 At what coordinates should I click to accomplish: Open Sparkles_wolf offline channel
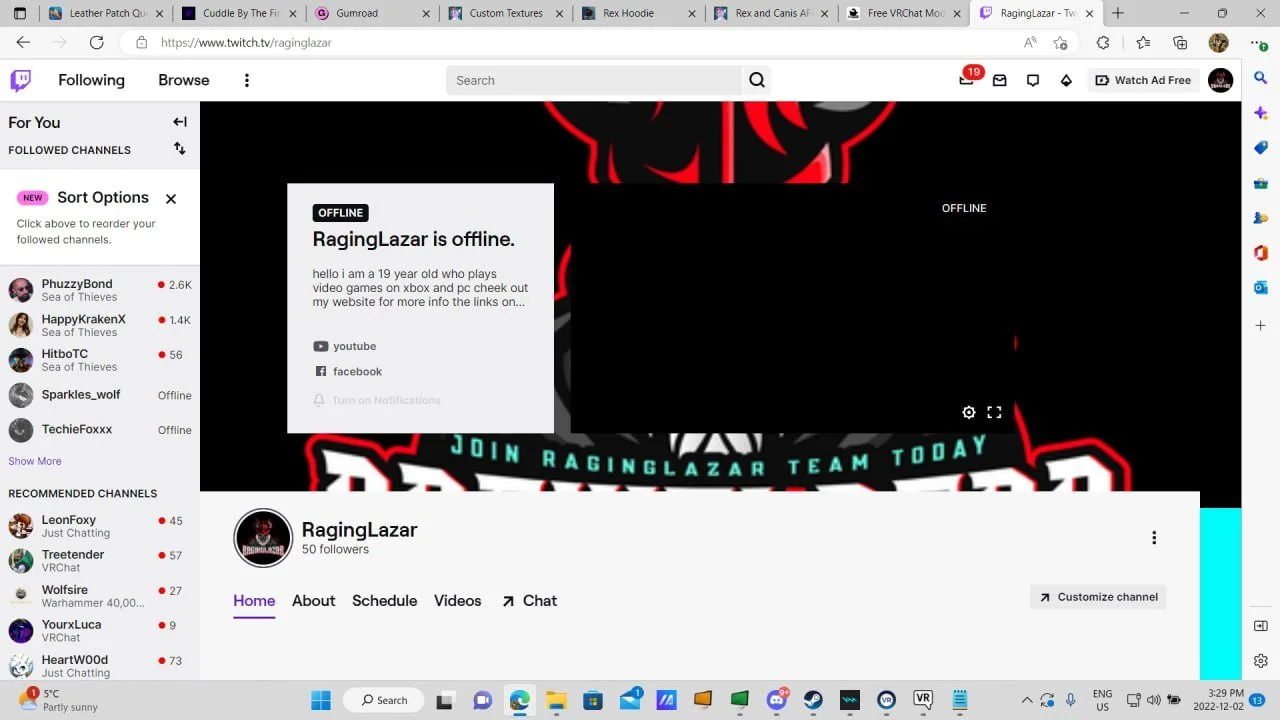point(100,395)
